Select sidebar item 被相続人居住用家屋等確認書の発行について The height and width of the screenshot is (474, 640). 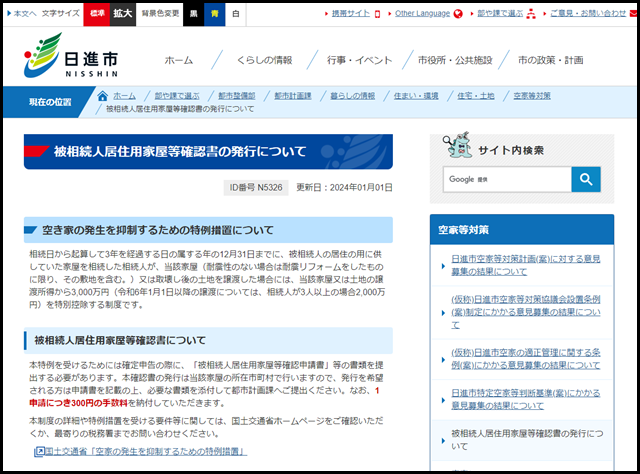tap(527, 440)
